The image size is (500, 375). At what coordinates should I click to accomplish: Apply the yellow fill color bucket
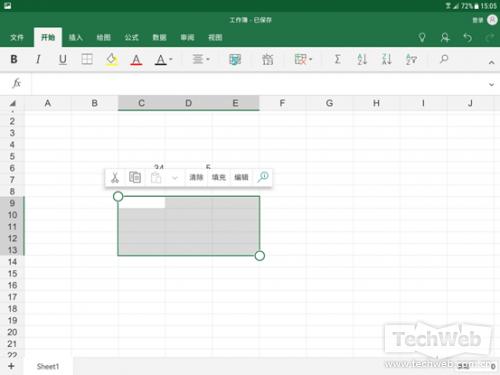point(112,60)
